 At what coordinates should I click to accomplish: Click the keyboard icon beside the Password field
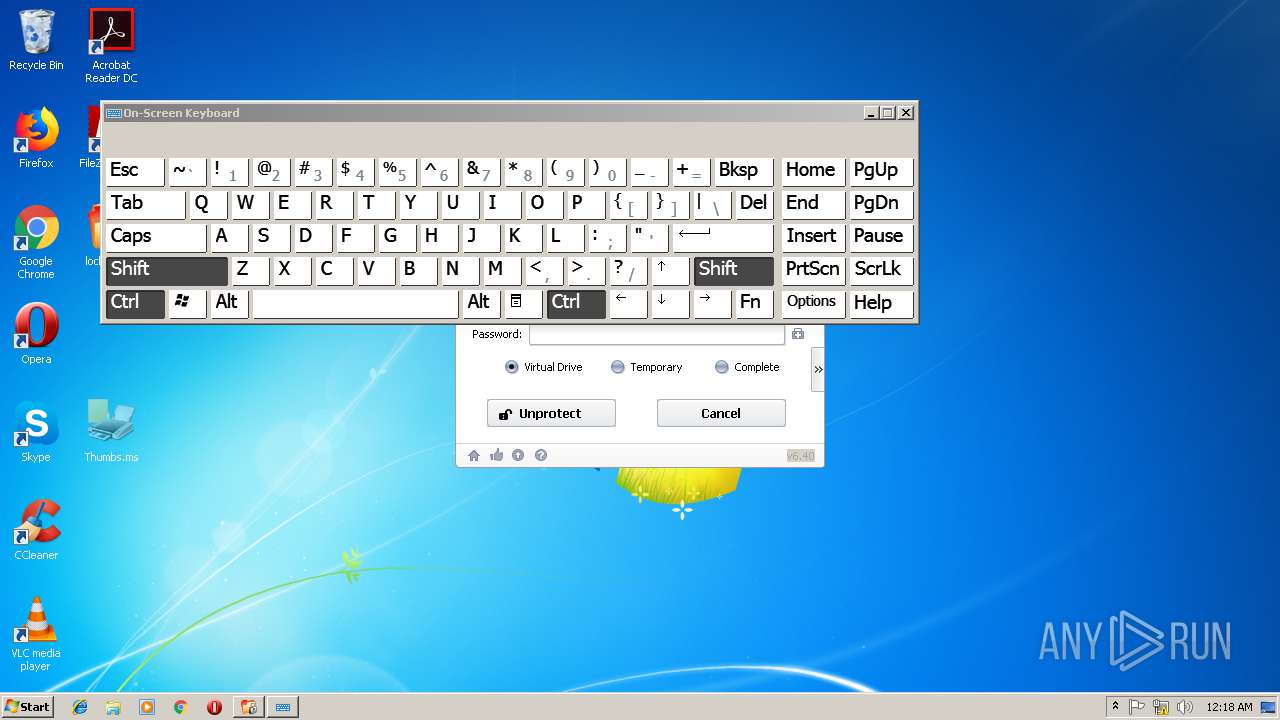[x=798, y=334]
